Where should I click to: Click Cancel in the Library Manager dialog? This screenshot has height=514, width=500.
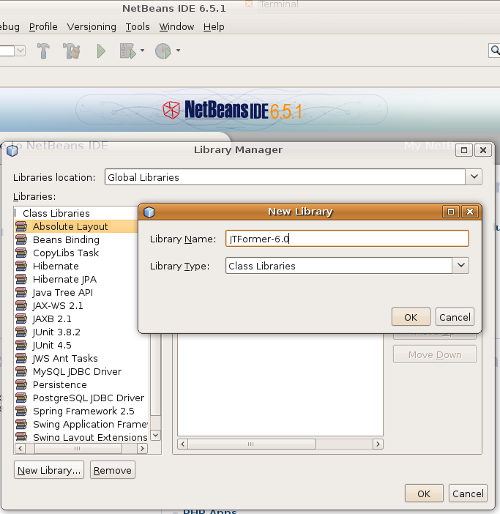[468, 493]
